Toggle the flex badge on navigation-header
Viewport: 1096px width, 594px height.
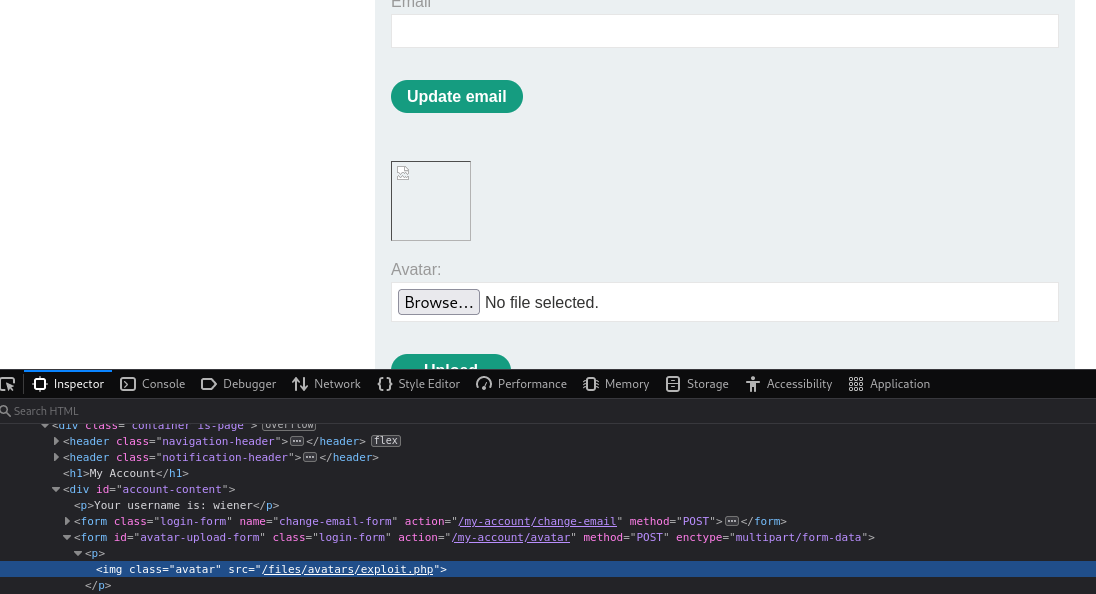pos(386,441)
